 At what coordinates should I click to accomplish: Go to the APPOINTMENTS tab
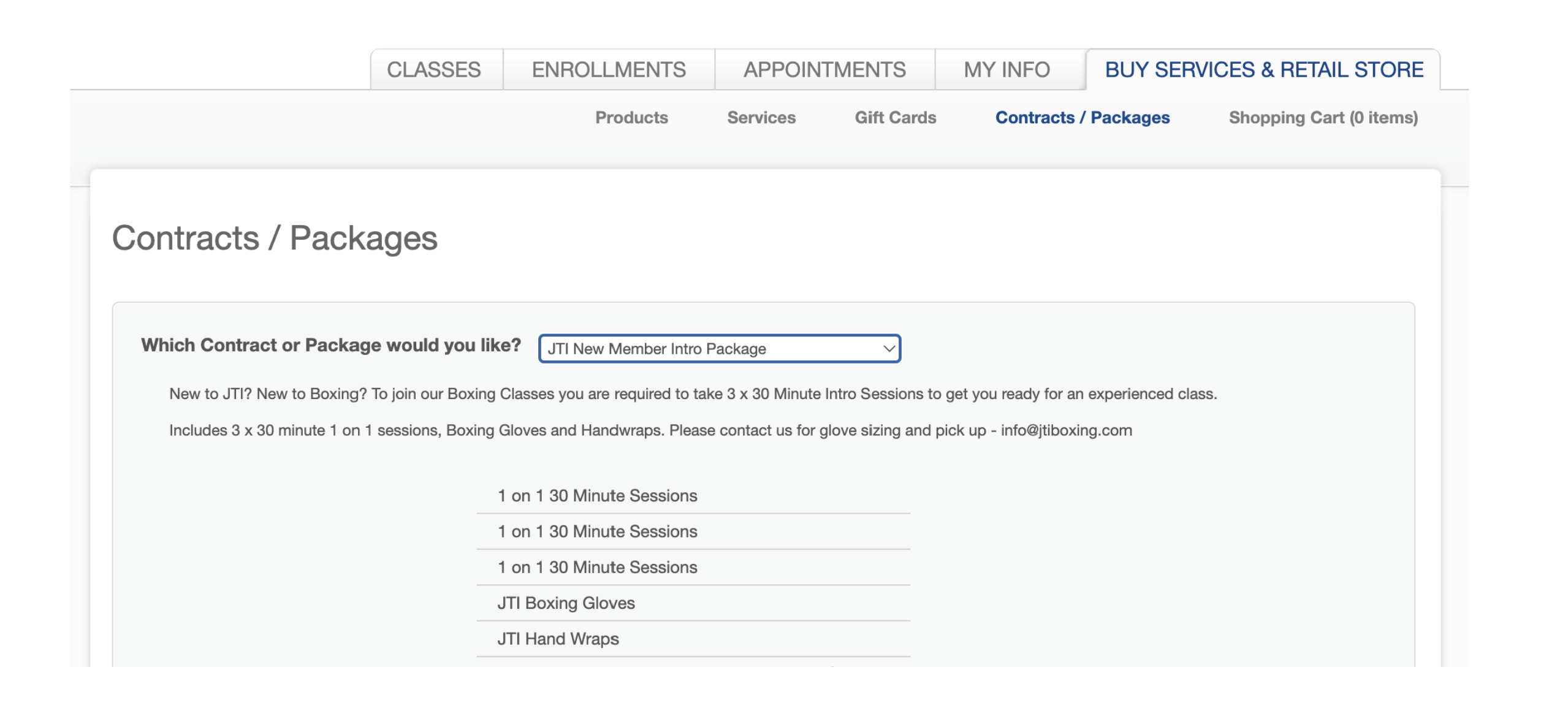(824, 70)
